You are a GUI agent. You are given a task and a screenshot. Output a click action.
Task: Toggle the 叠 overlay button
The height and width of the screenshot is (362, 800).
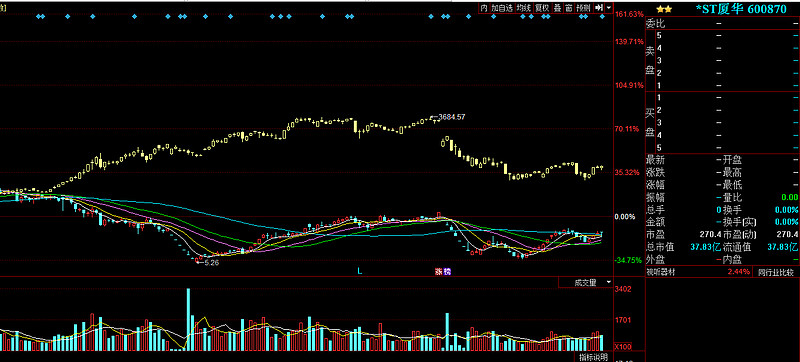tap(557, 8)
